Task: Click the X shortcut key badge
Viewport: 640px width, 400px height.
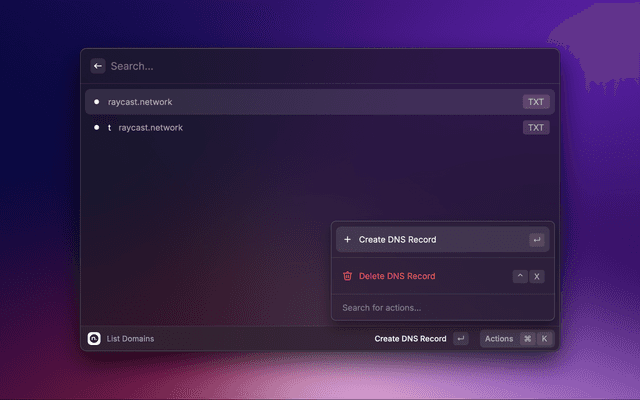Action: pos(538,276)
